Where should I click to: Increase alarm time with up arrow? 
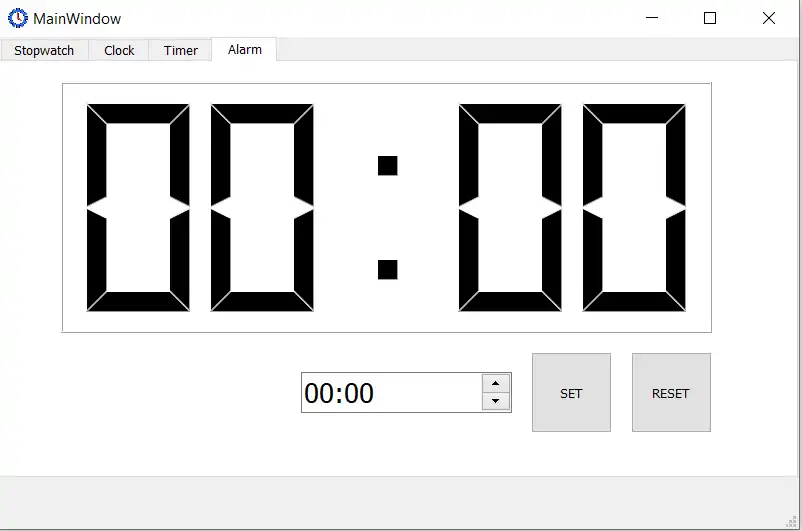click(496, 383)
